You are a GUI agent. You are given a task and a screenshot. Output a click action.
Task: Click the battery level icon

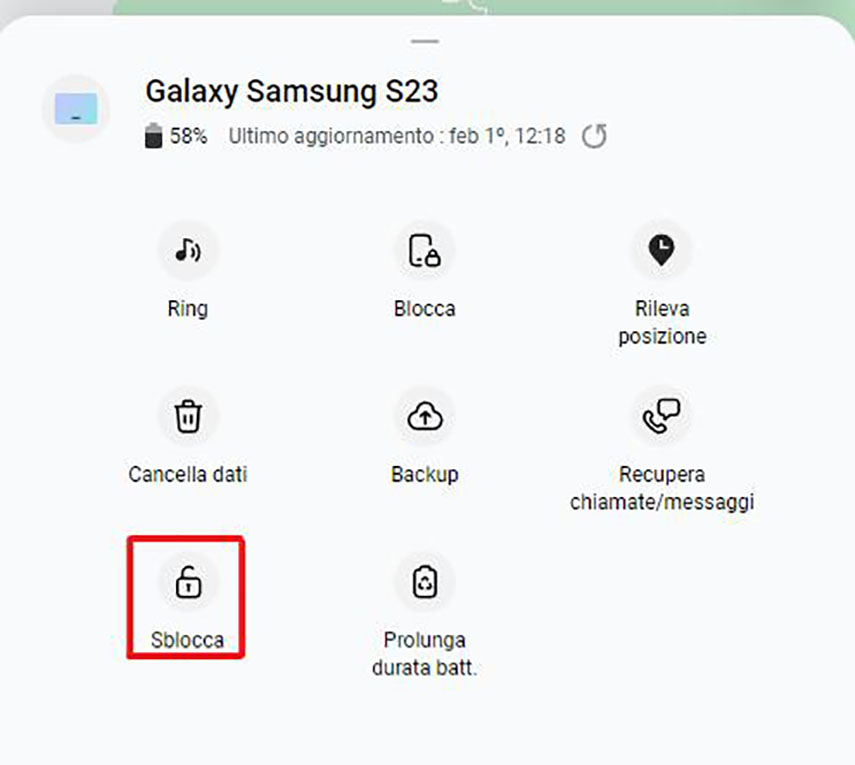point(153,136)
